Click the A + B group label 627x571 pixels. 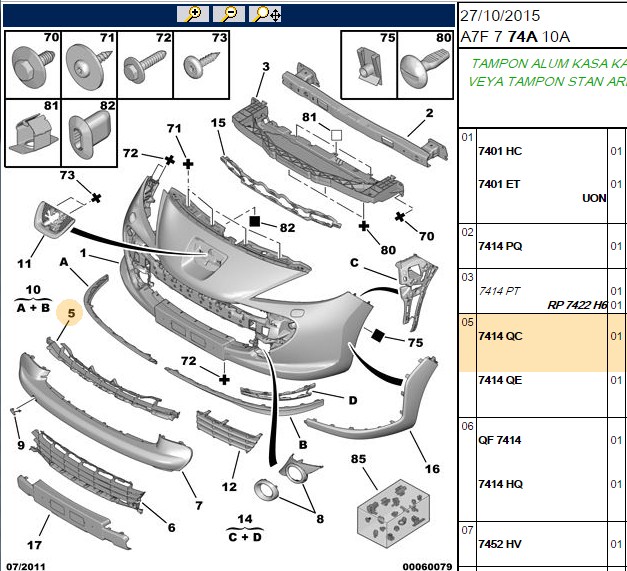tap(33, 307)
